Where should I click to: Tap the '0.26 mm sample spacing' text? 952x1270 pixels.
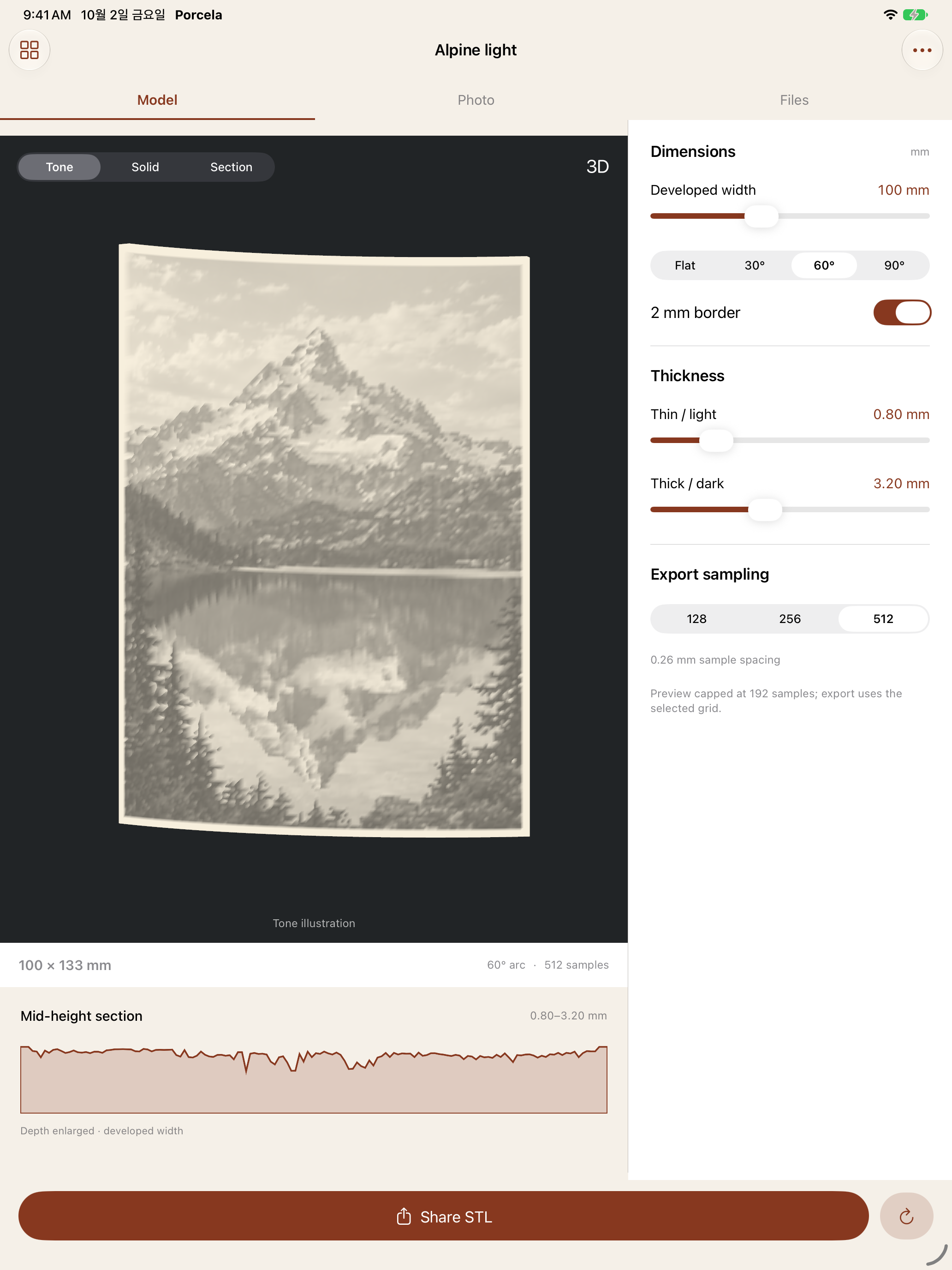coord(715,659)
